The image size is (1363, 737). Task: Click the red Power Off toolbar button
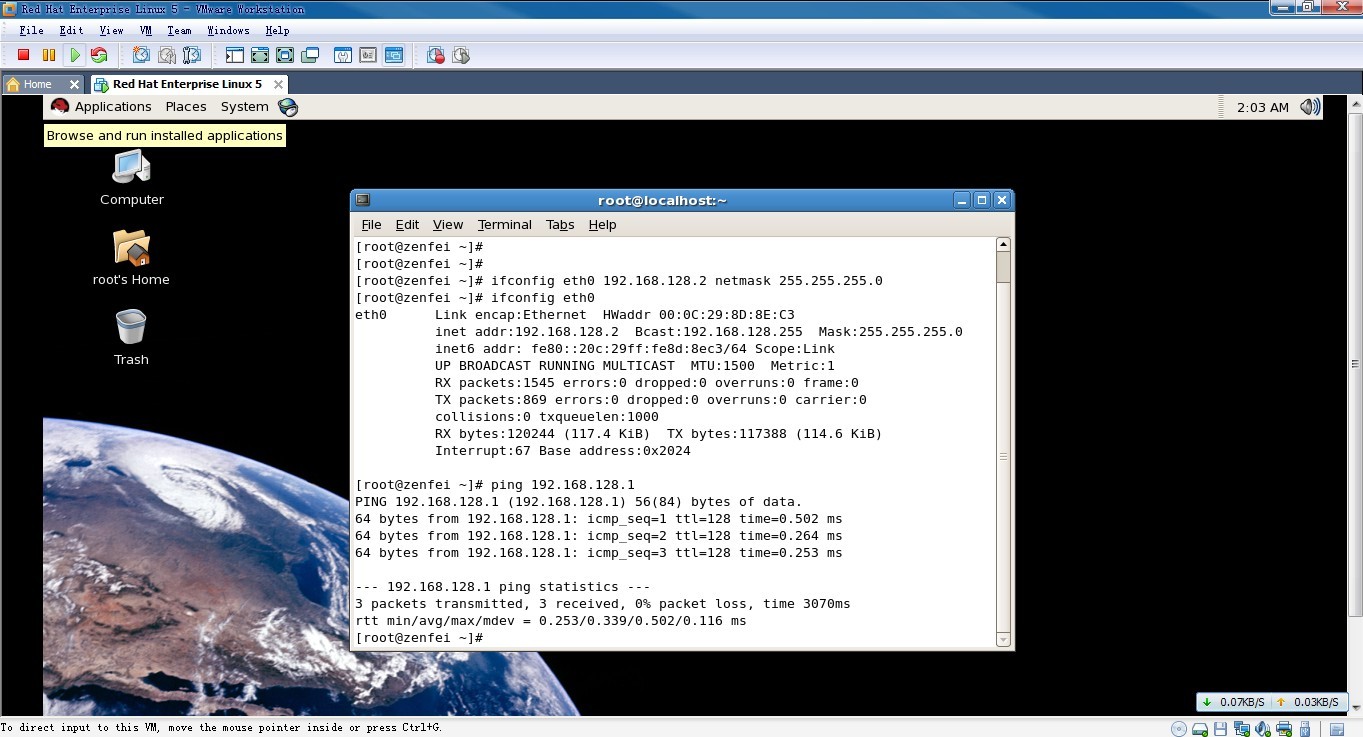click(x=23, y=55)
